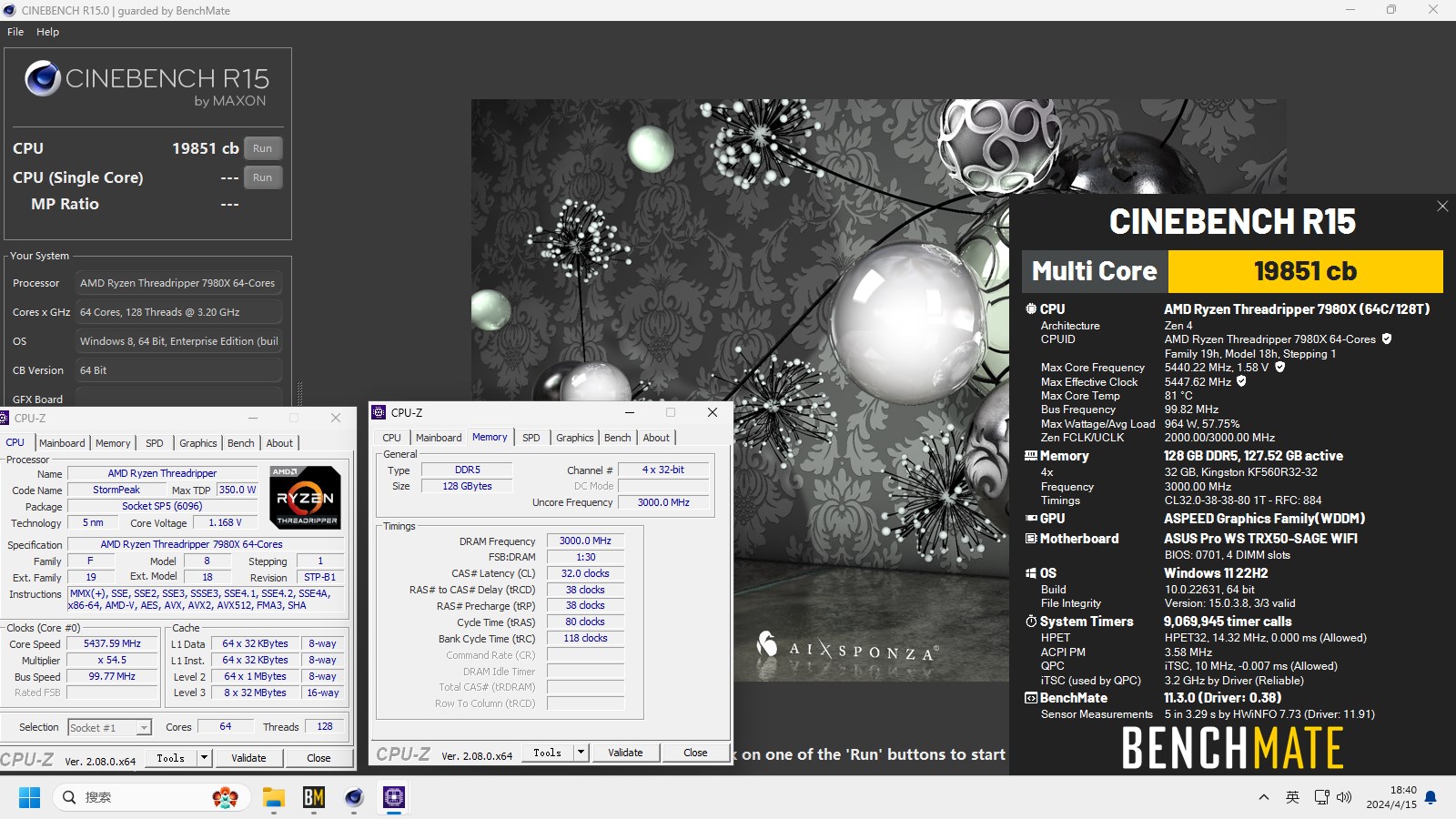The height and width of the screenshot is (819, 1456).
Task: Click Tools button in left CPU-Z
Action: pyautogui.click(x=171, y=757)
